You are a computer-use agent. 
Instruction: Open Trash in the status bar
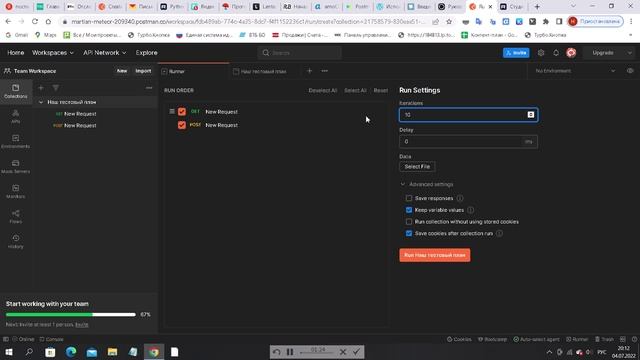(604, 339)
